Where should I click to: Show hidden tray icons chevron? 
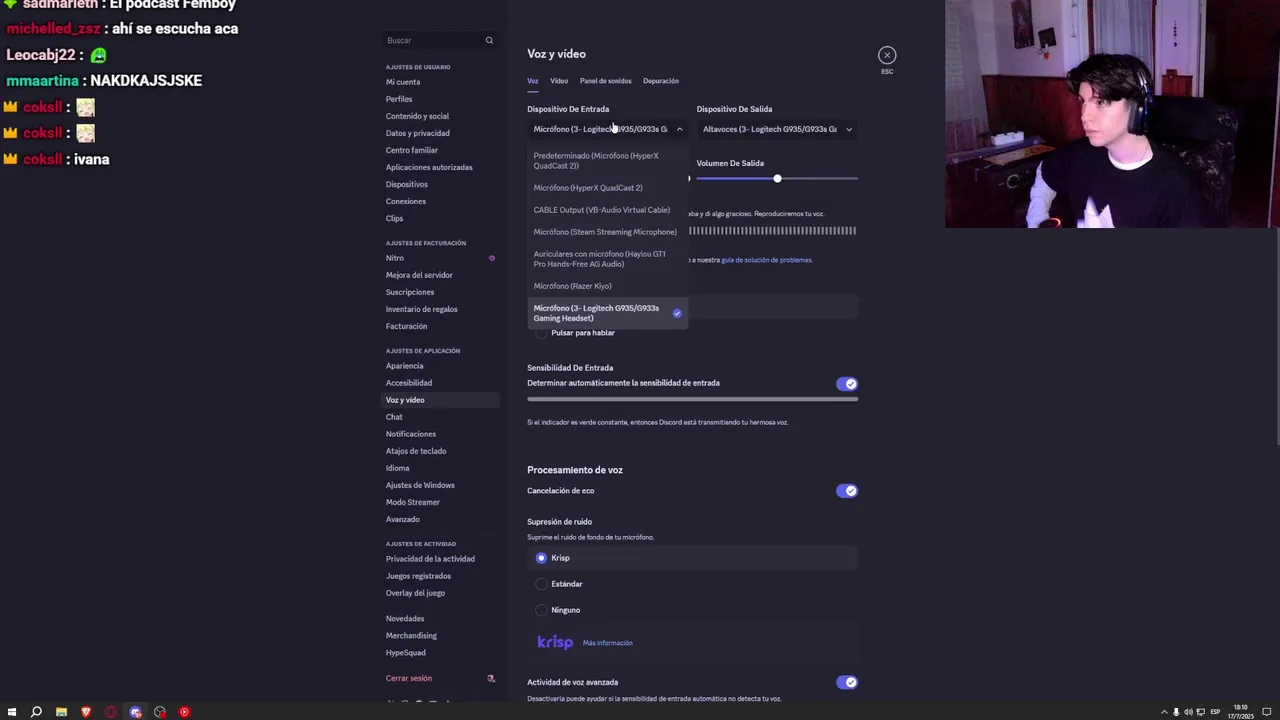(x=1164, y=712)
